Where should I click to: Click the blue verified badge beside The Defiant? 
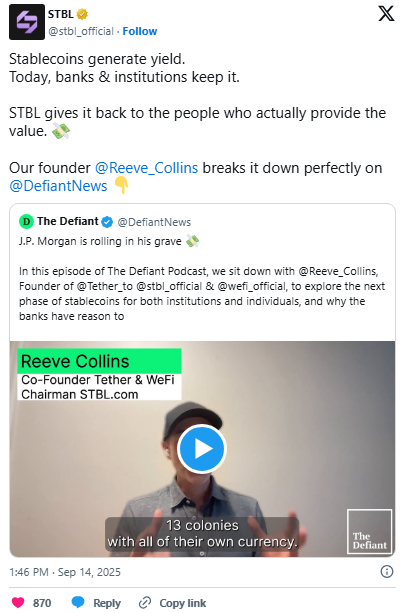click(107, 222)
